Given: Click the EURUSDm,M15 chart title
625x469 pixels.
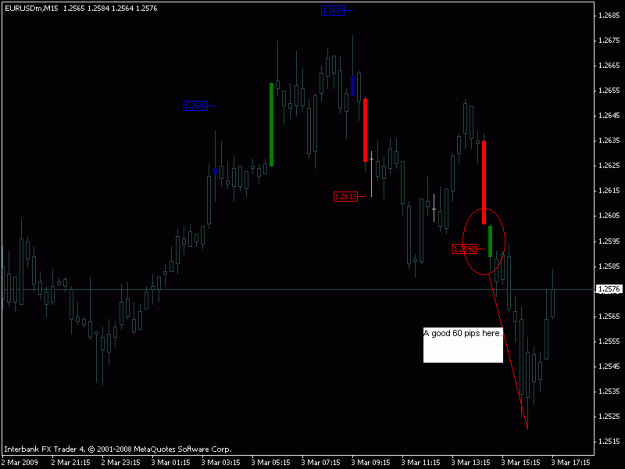Looking at the screenshot, I should 31,8.
